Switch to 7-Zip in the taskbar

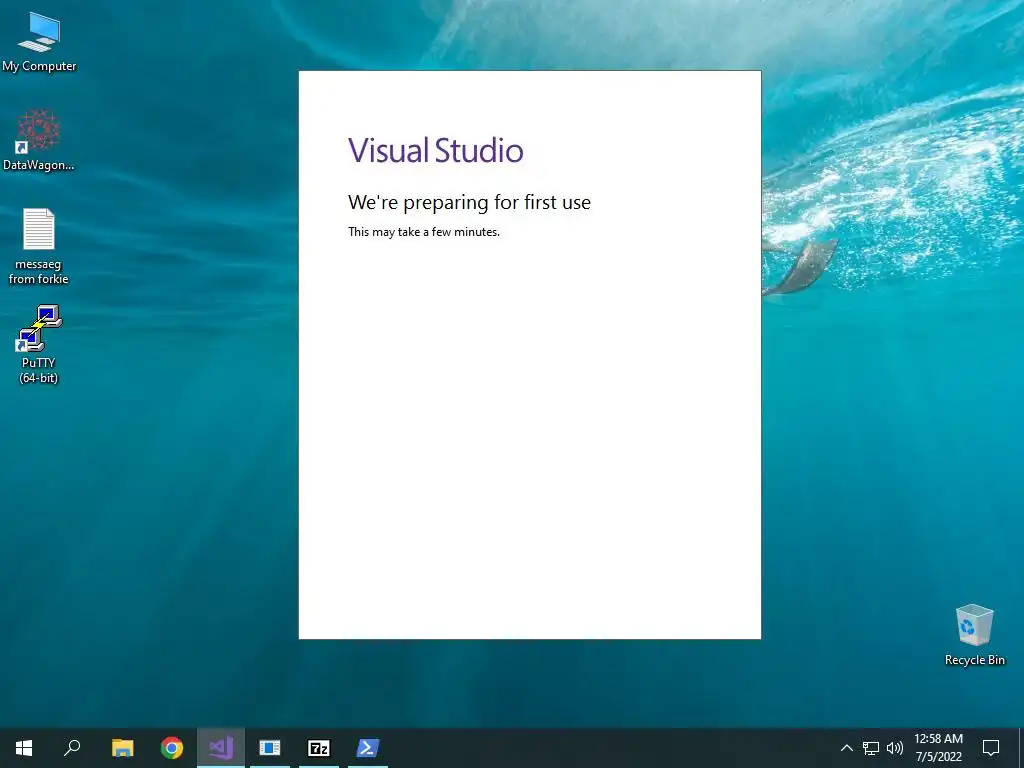(x=319, y=748)
